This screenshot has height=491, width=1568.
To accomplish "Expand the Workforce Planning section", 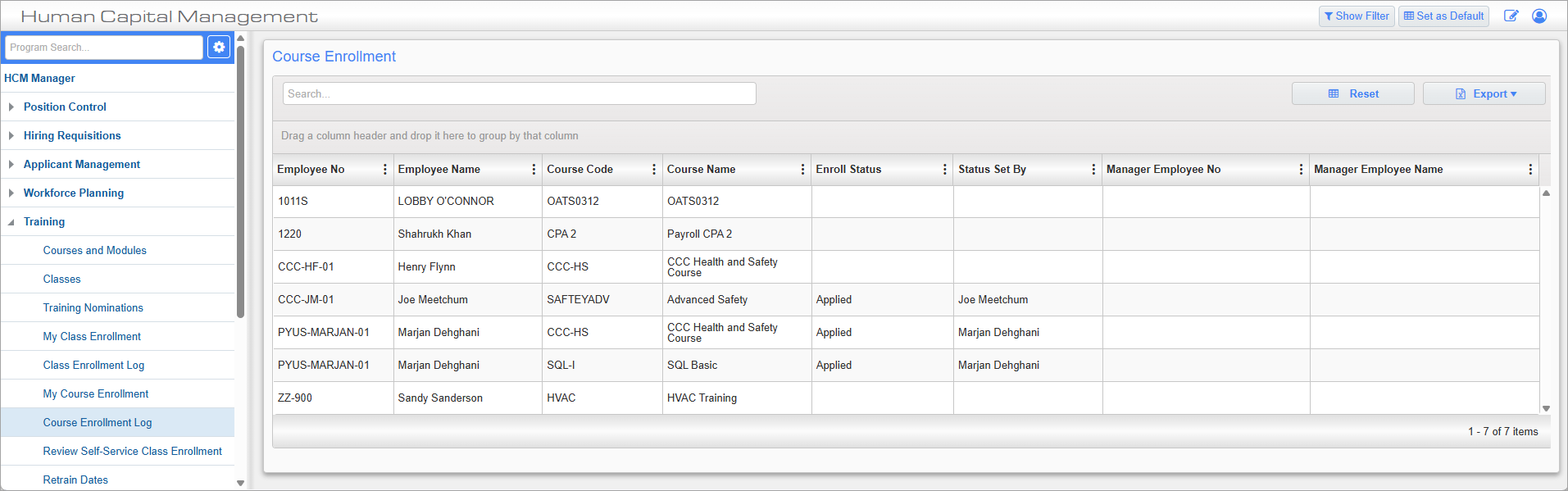I will pyautogui.click(x=11, y=193).
